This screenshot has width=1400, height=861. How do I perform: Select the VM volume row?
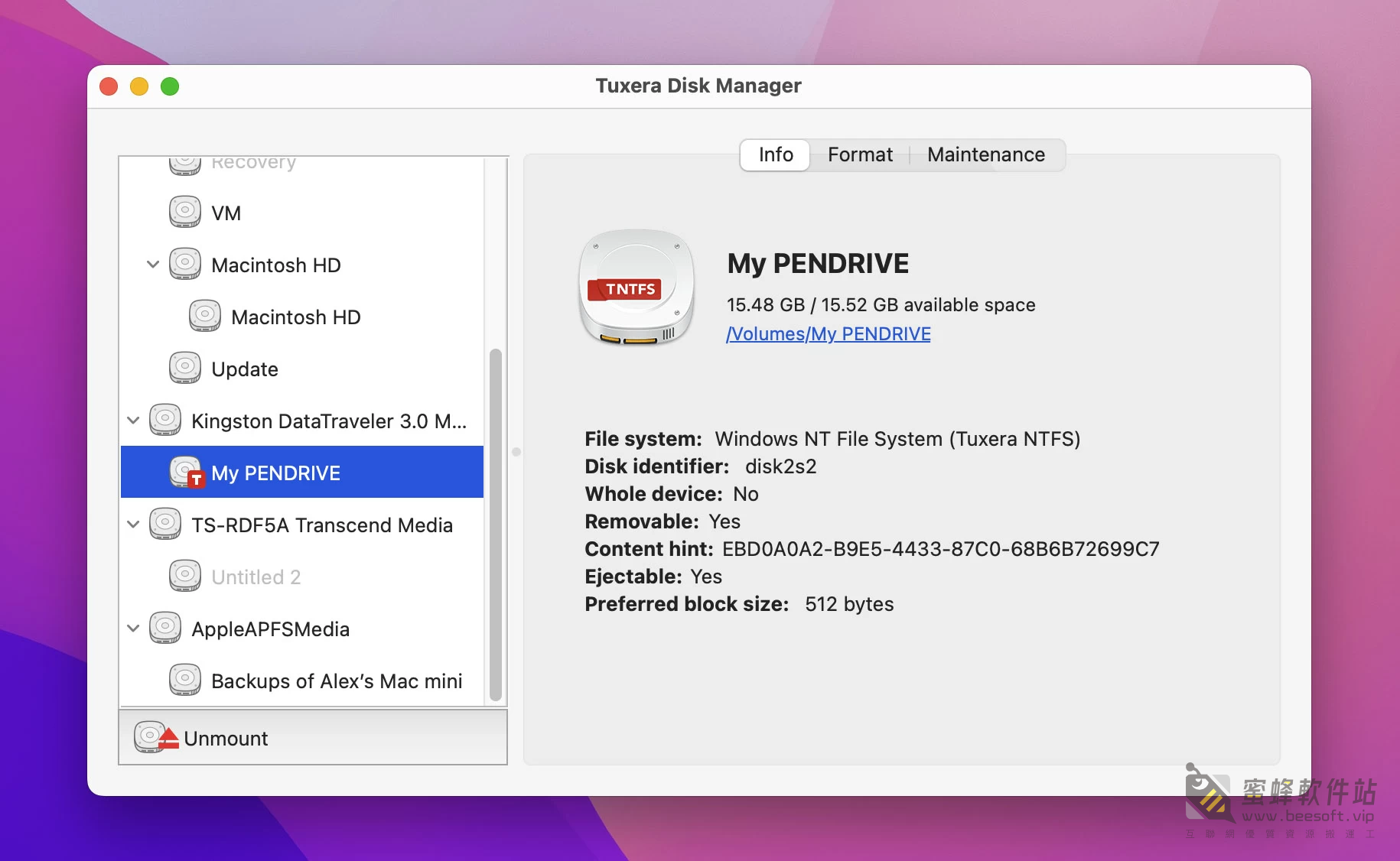click(302, 213)
